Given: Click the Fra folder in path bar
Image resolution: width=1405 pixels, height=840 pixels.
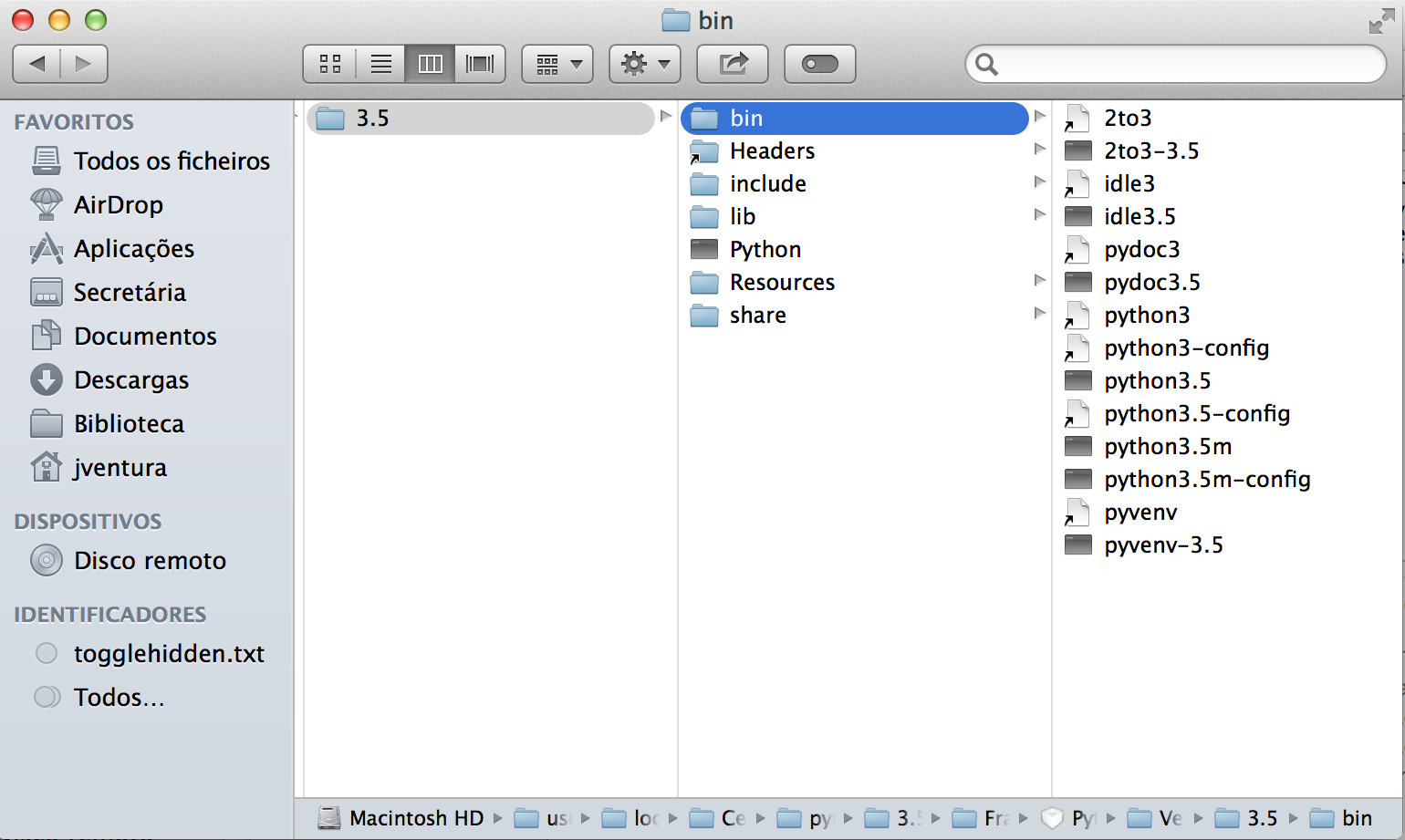Looking at the screenshot, I should click(x=981, y=818).
